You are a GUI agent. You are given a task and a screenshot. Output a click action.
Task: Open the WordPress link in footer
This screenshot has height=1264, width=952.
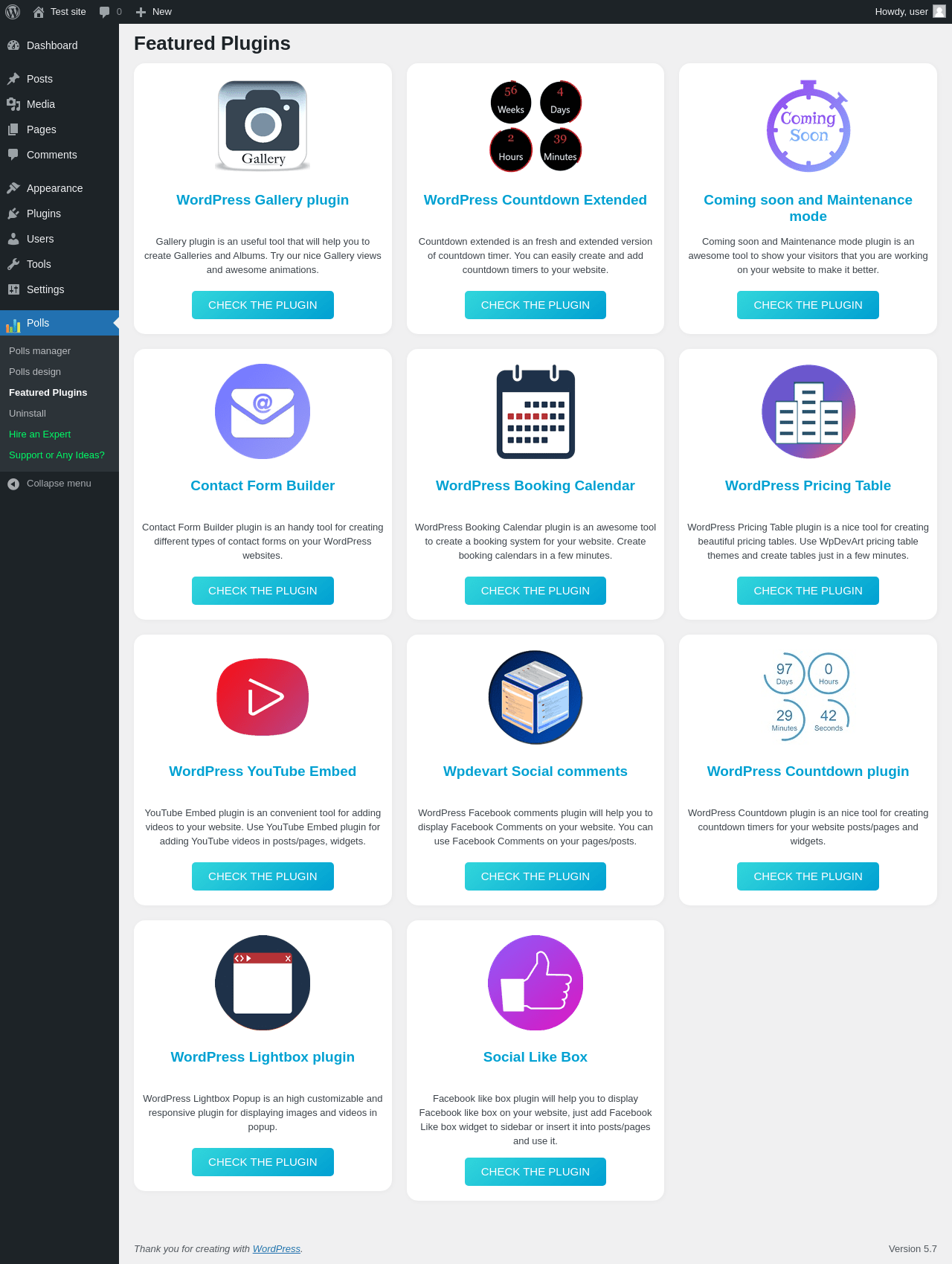coord(277,1248)
